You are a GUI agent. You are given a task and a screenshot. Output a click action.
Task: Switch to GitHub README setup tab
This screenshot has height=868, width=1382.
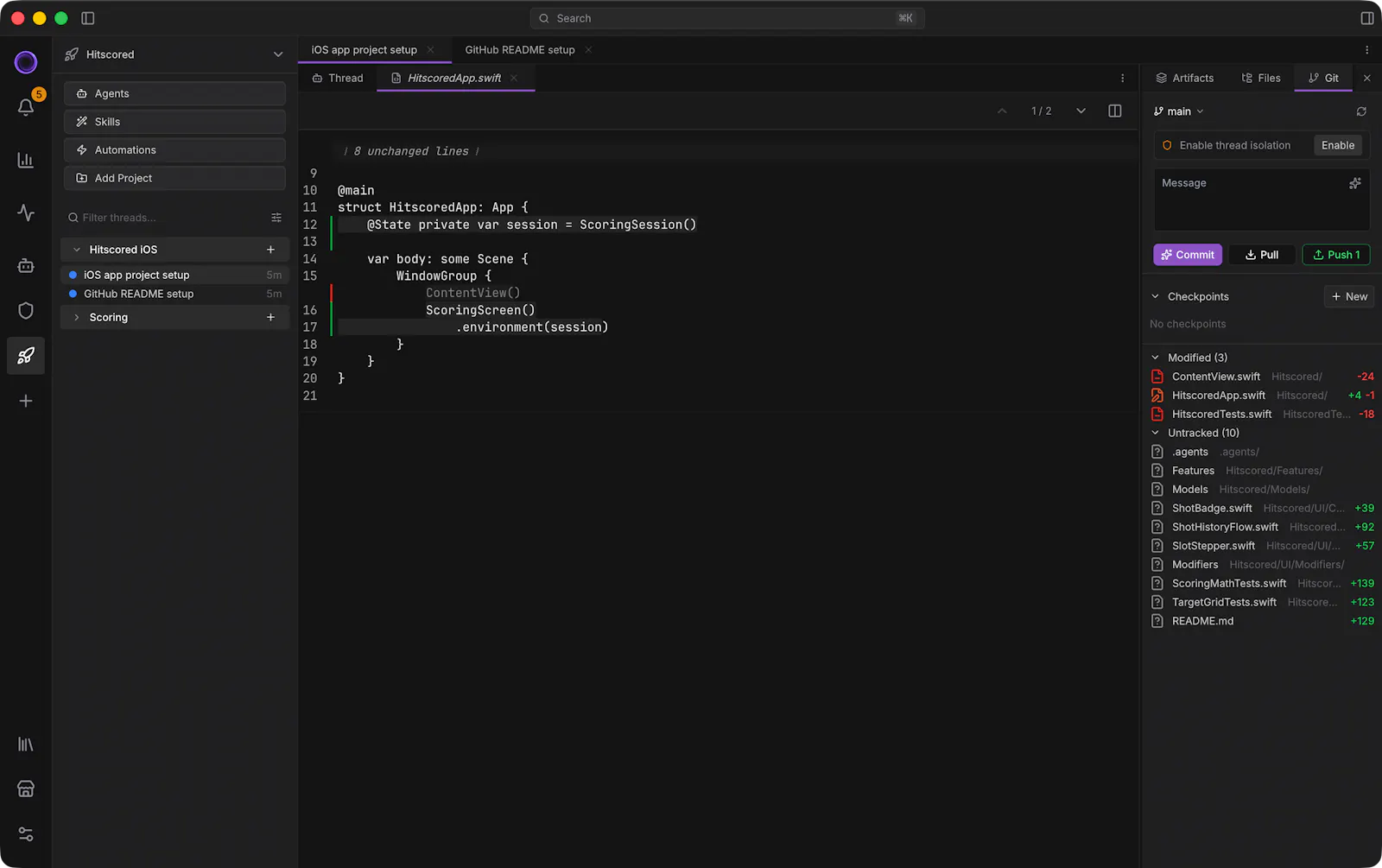coord(520,50)
